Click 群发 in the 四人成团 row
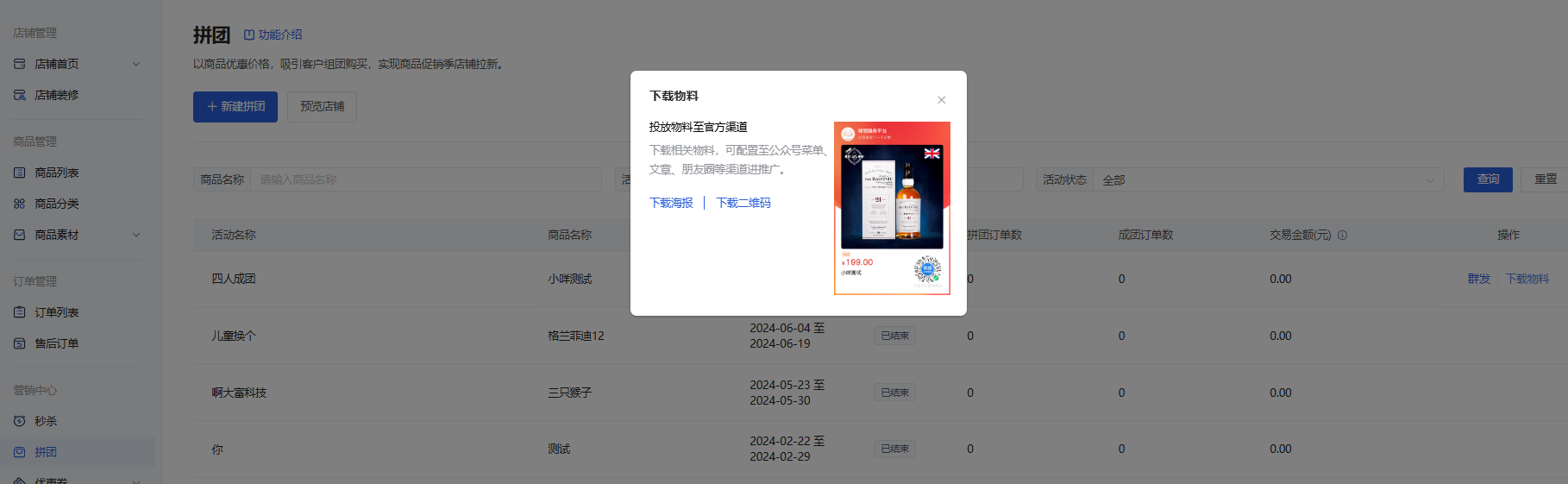Image resolution: width=1568 pixels, height=484 pixels. [x=1479, y=279]
